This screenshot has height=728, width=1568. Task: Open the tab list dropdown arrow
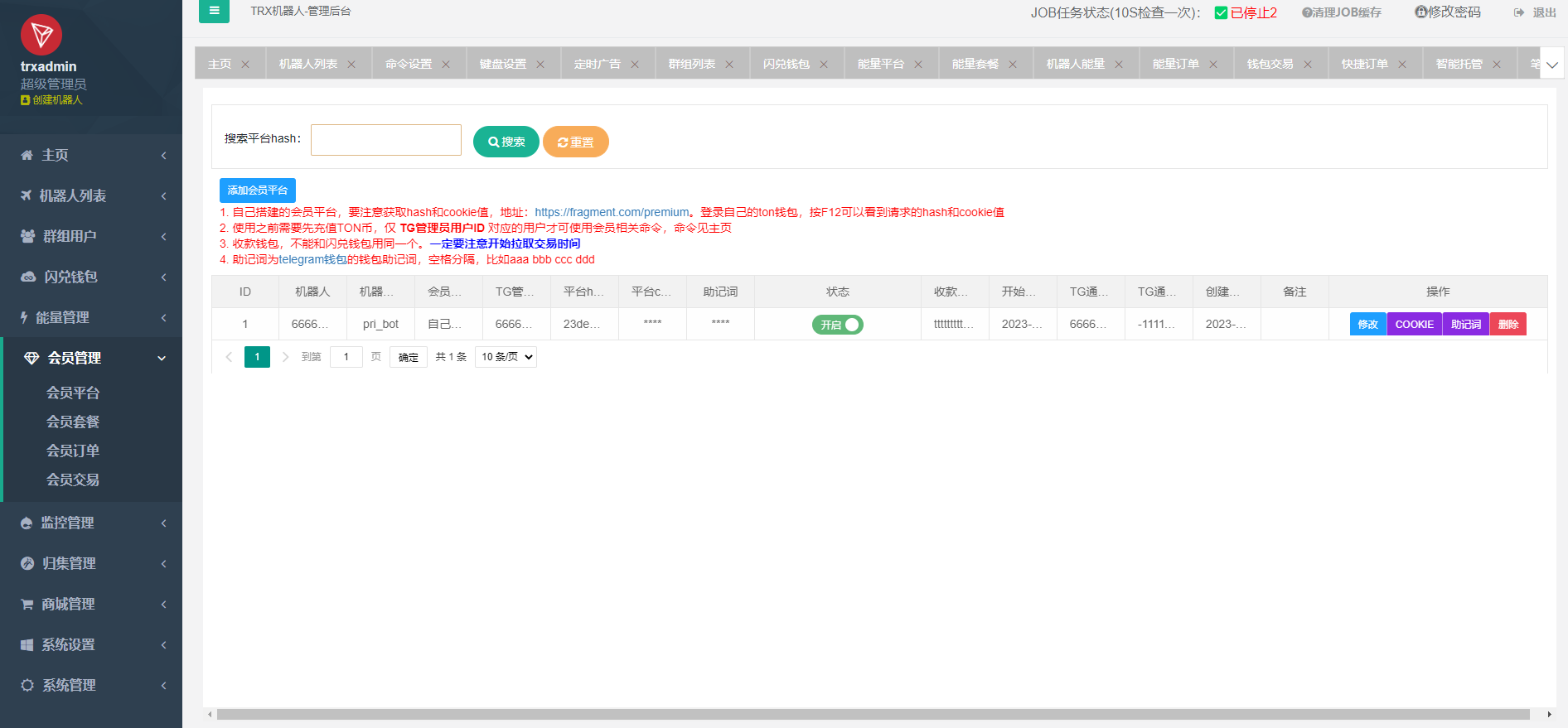(1552, 64)
